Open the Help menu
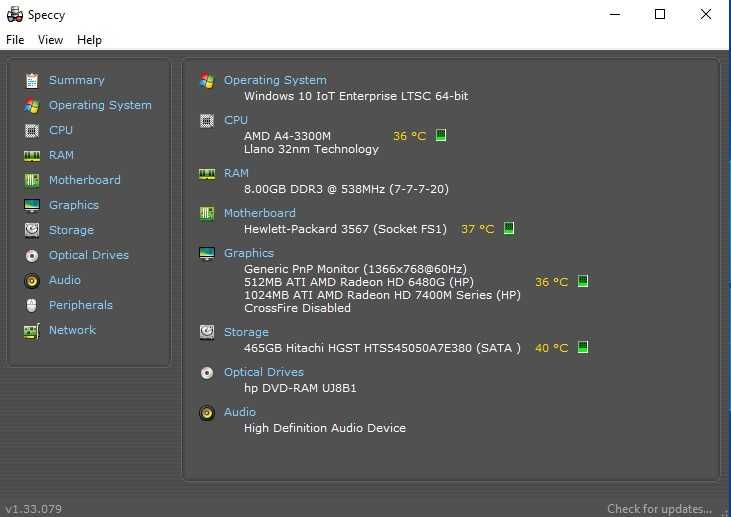Screen dimensions: 731x517 [x=89, y=40]
